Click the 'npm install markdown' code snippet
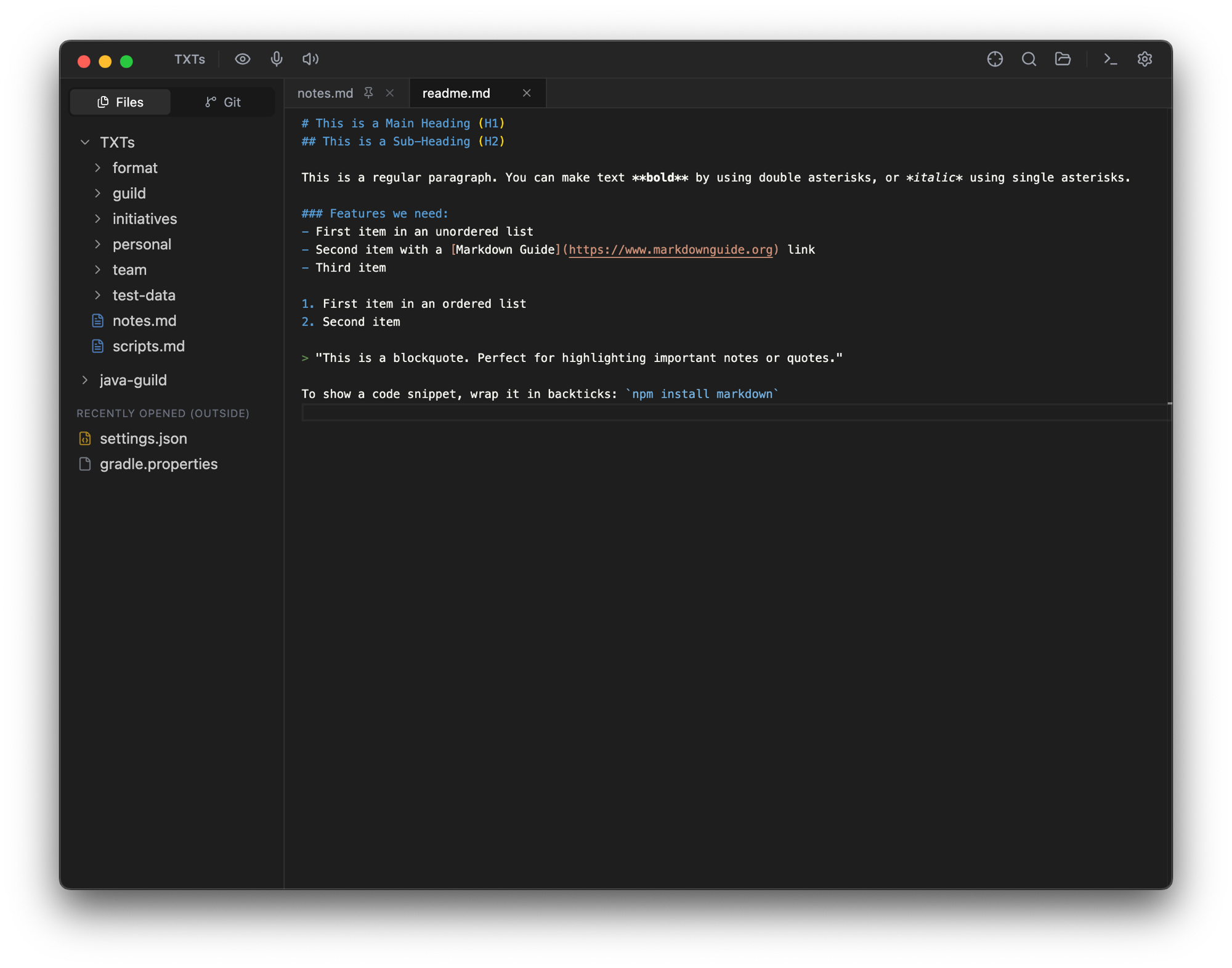The width and height of the screenshot is (1232, 968). point(702,394)
